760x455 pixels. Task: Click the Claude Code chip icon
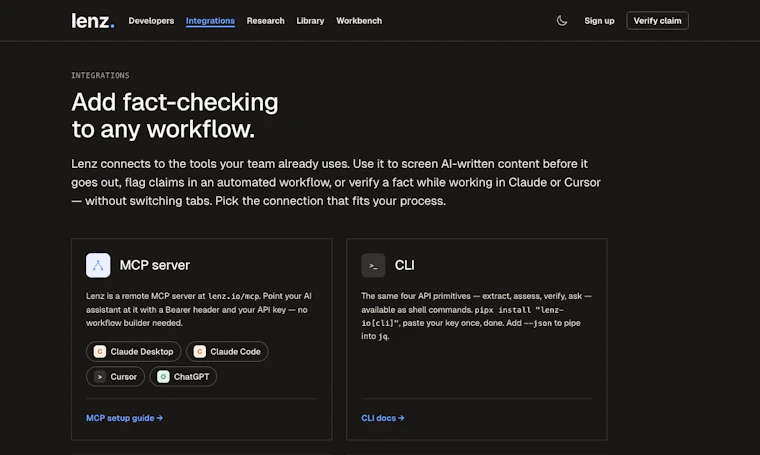(x=200, y=351)
